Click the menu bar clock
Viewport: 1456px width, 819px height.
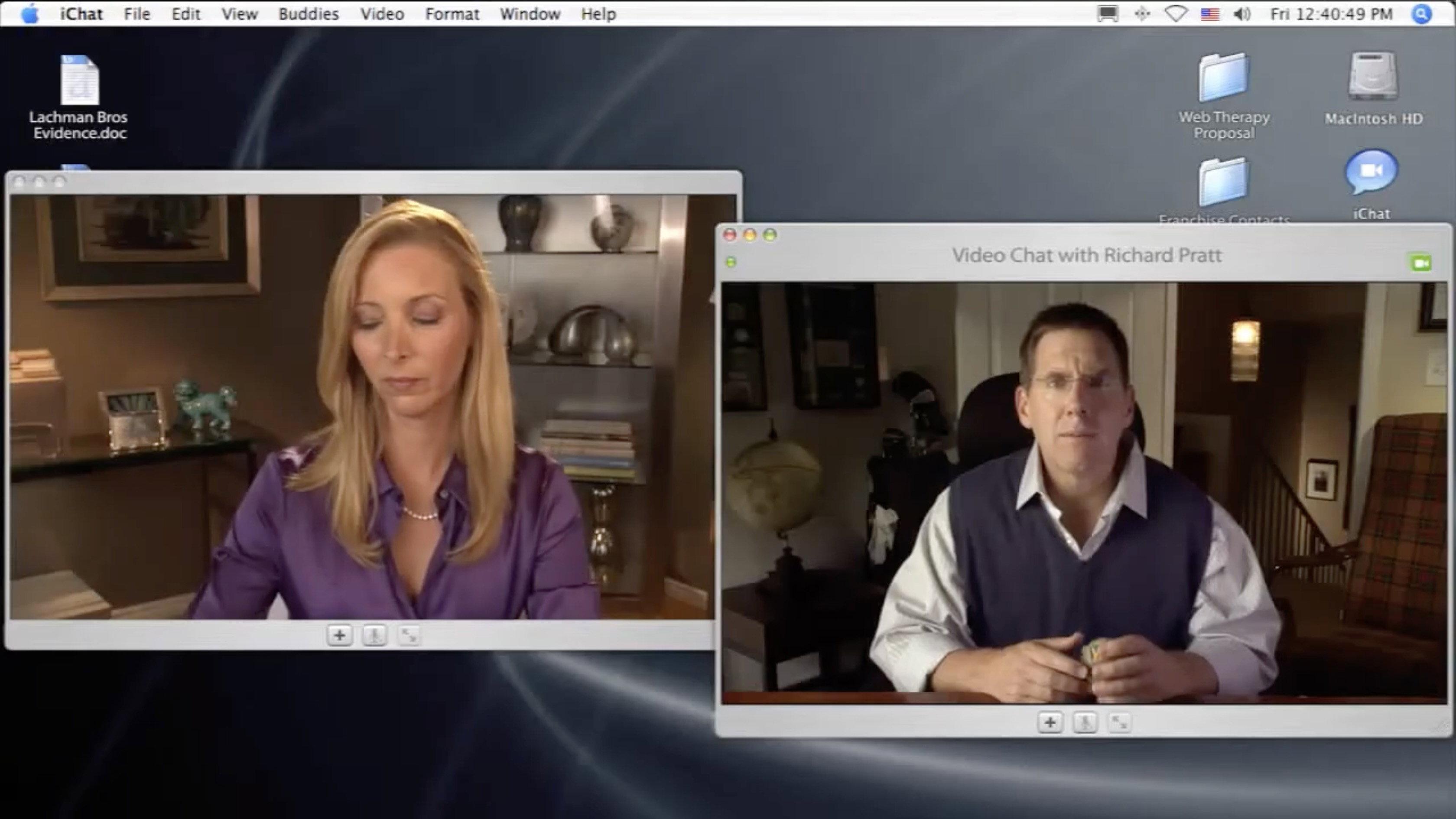coord(1331,13)
